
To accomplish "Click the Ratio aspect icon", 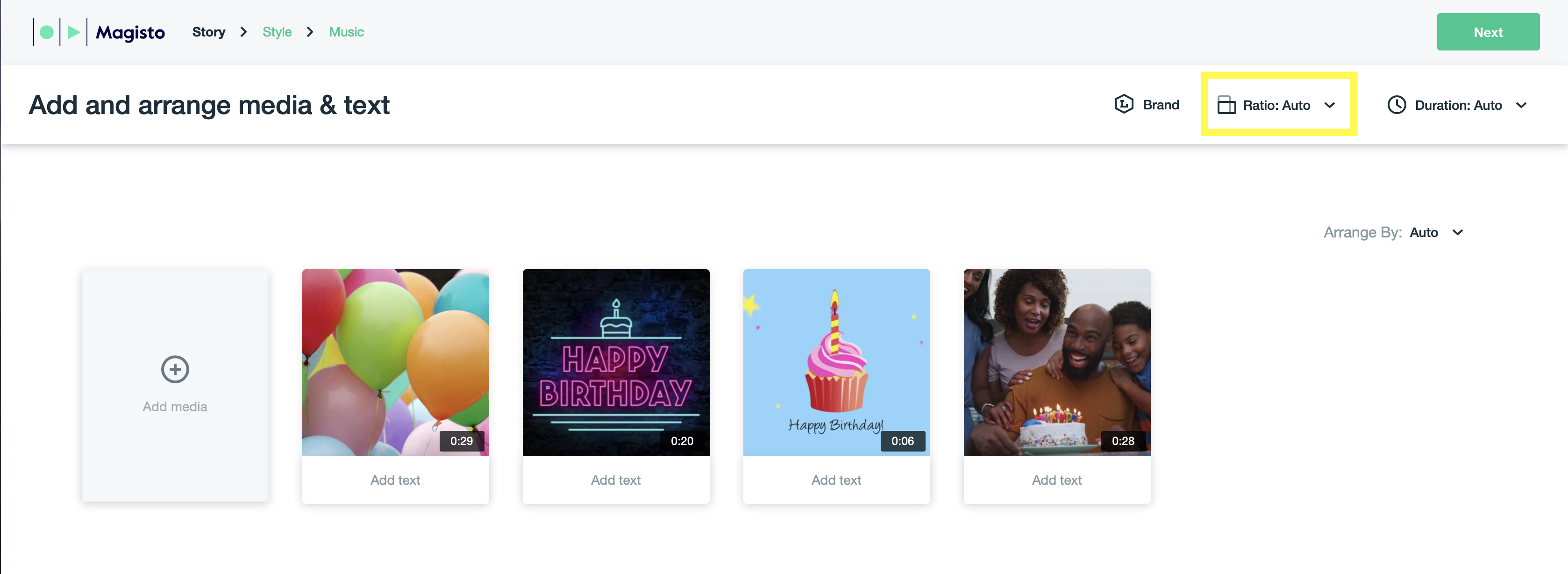I will tap(1226, 105).
